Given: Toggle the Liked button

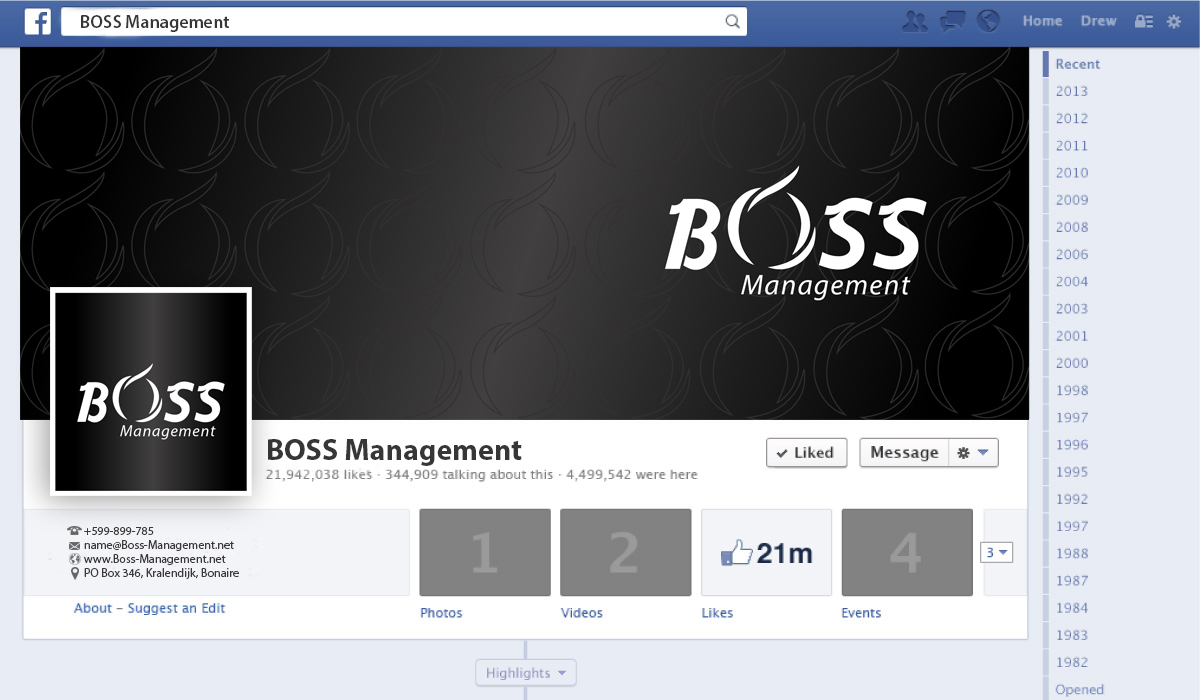Looking at the screenshot, I should (806, 452).
